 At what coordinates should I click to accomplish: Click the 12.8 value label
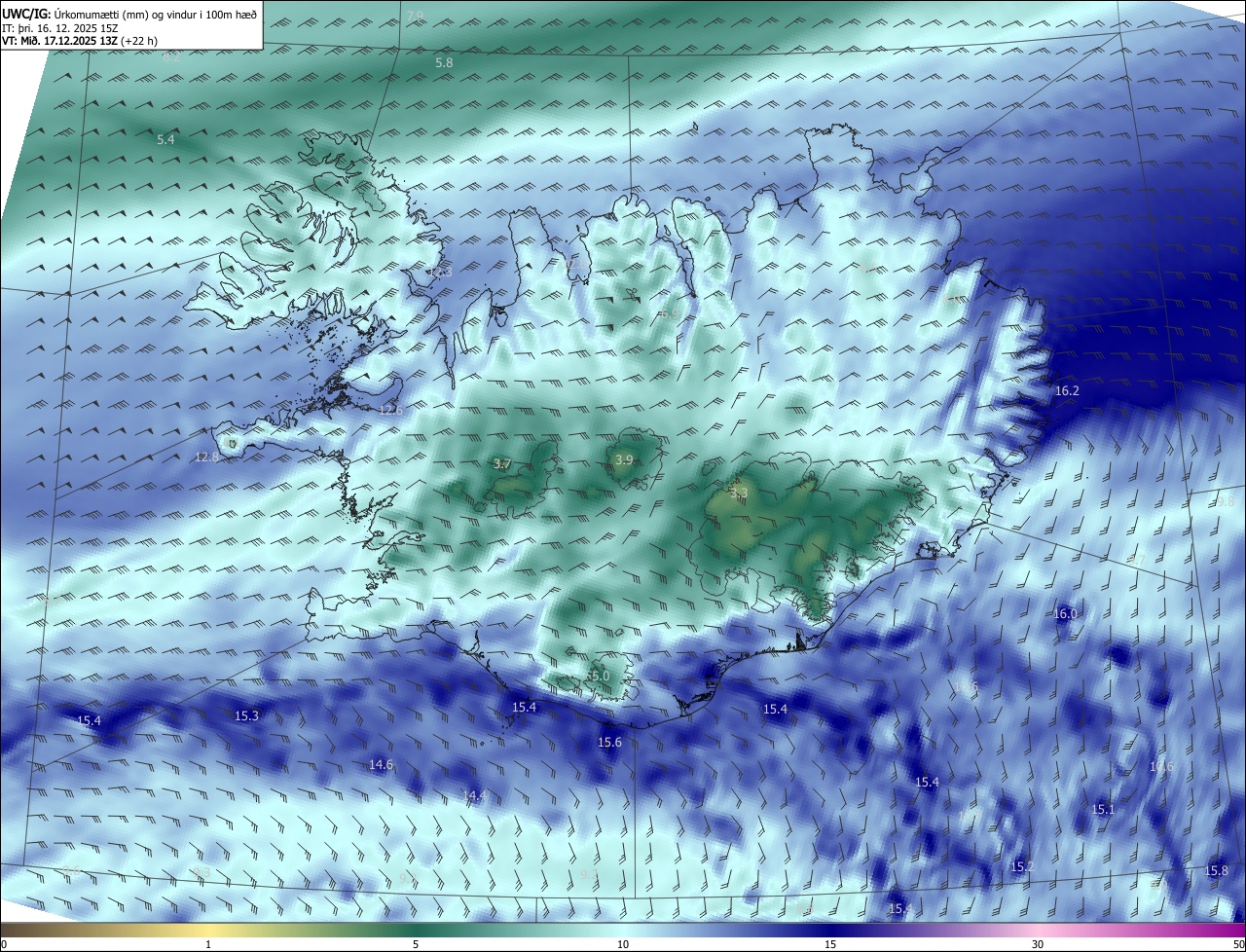[x=206, y=458]
